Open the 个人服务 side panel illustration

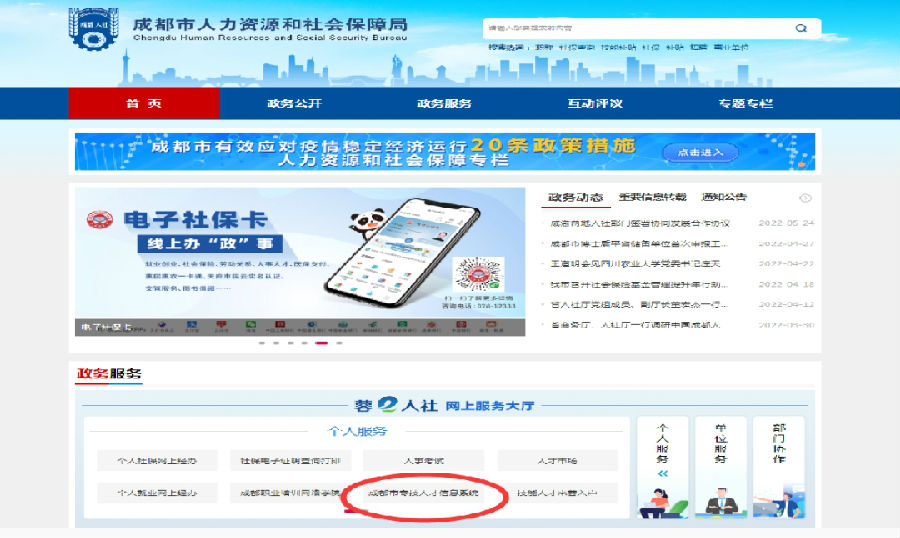coord(663,502)
